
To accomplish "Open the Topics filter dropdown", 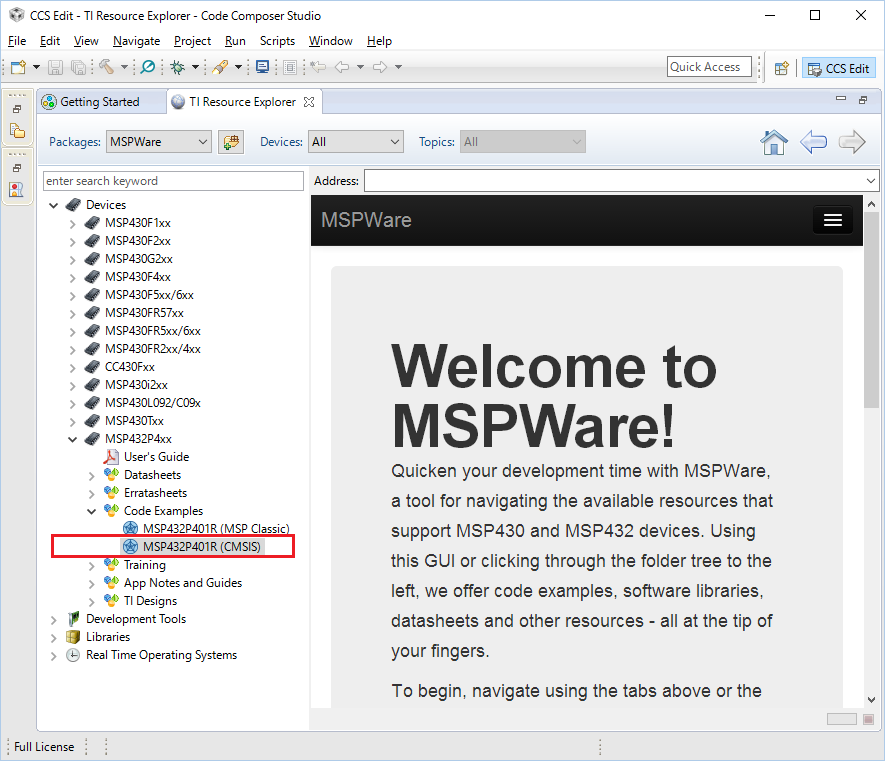I will click(523, 142).
